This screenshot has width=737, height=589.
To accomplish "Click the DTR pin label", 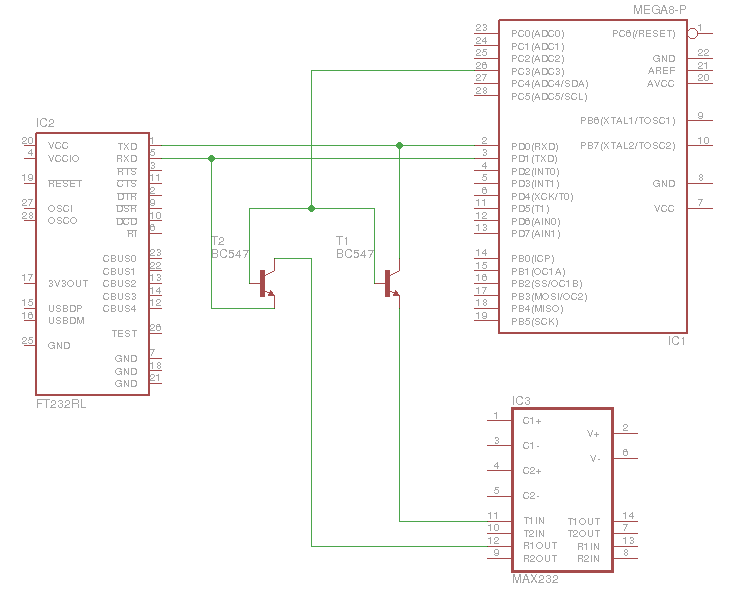I will pos(127,196).
